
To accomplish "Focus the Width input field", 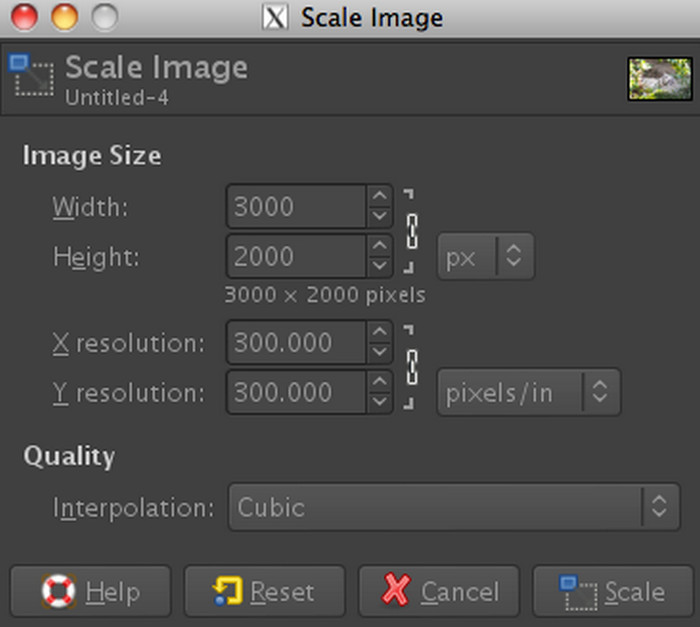I will tap(296, 207).
